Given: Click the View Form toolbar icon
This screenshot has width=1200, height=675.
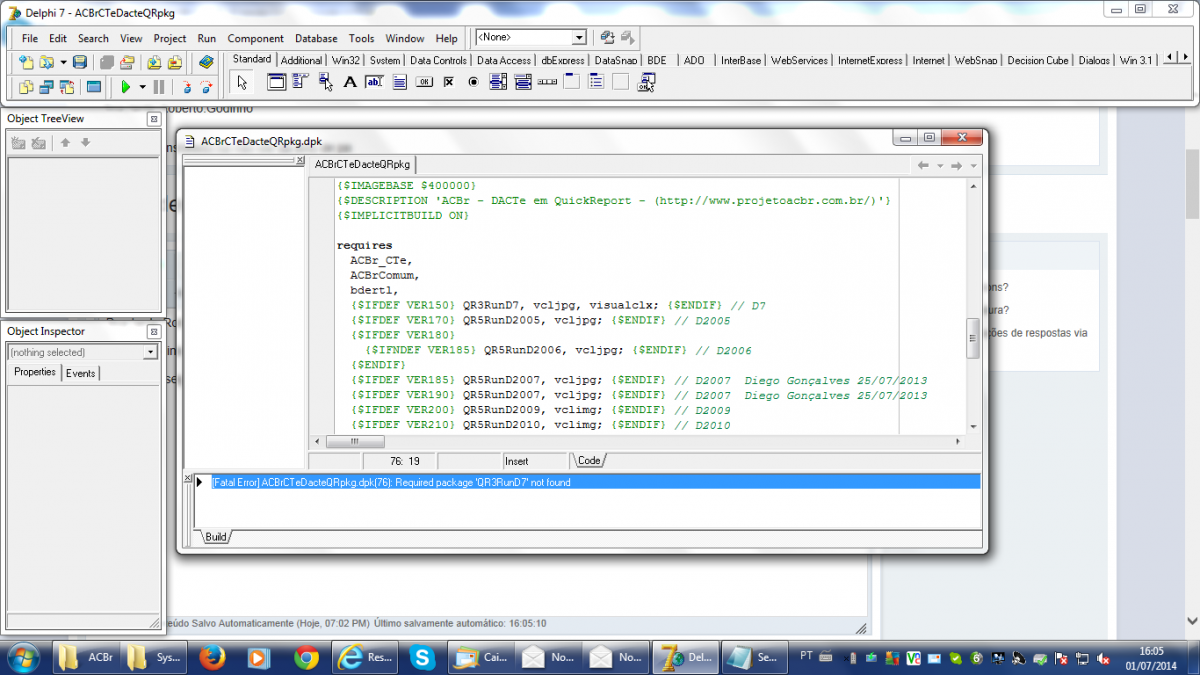Looking at the screenshot, I should pyautogui.click(x=46, y=87).
